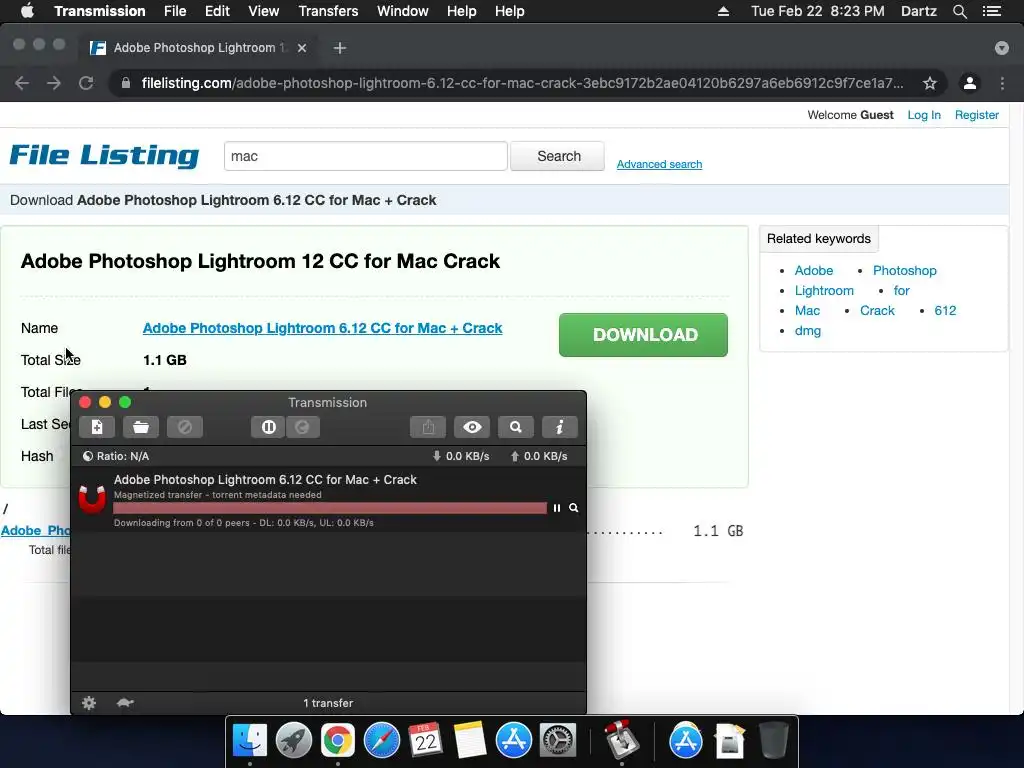The image size is (1024, 768).
Task: Select the Adobe related keyword
Action: click(814, 270)
